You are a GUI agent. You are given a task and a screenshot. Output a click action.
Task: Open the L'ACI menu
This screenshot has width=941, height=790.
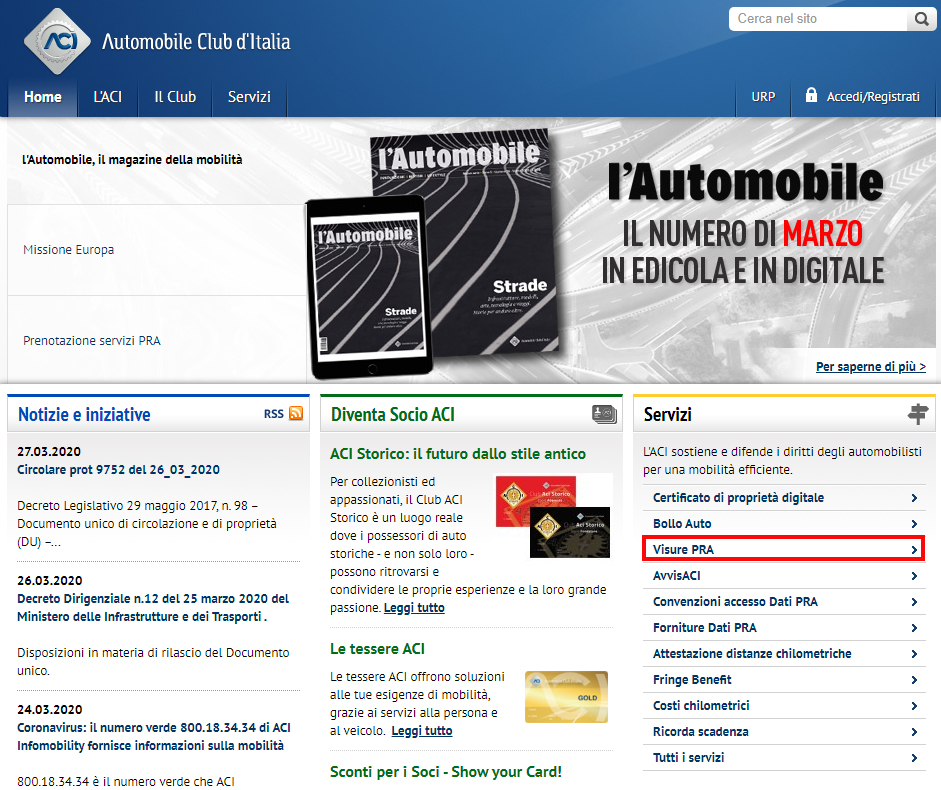[107, 97]
